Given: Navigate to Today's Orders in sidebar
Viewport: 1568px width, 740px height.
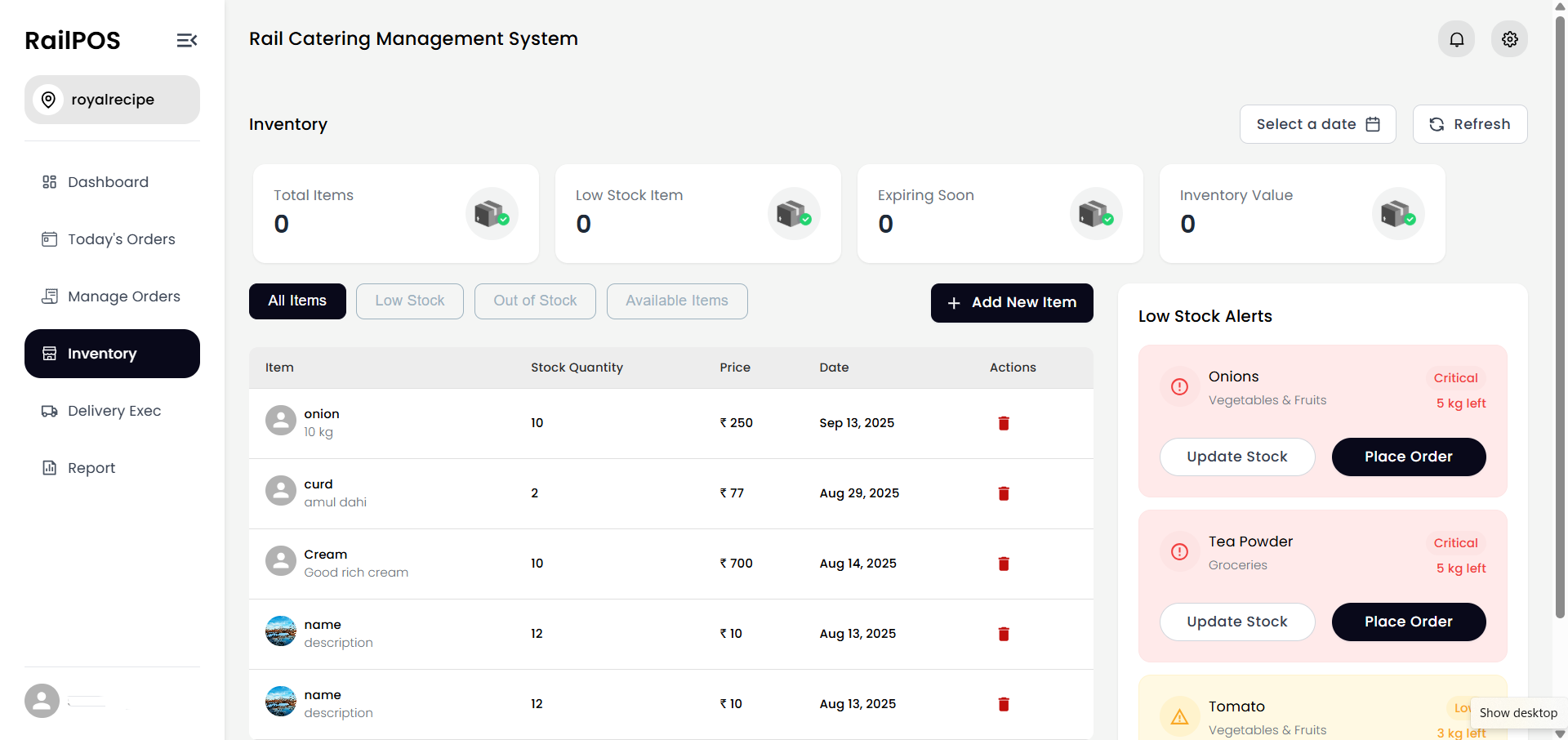Looking at the screenshot, I should (112, 239).
